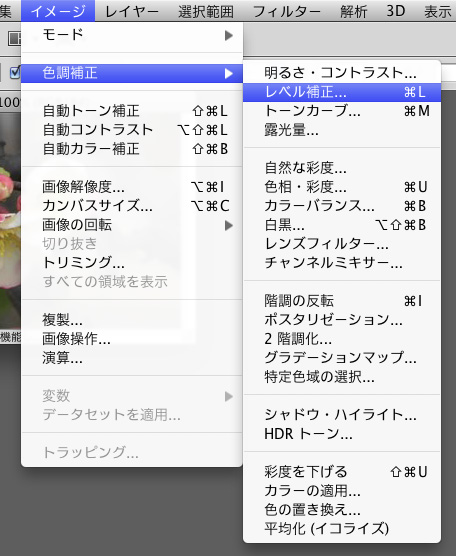
Task: Choose HDR トーン option
Action: coord(342,434)
